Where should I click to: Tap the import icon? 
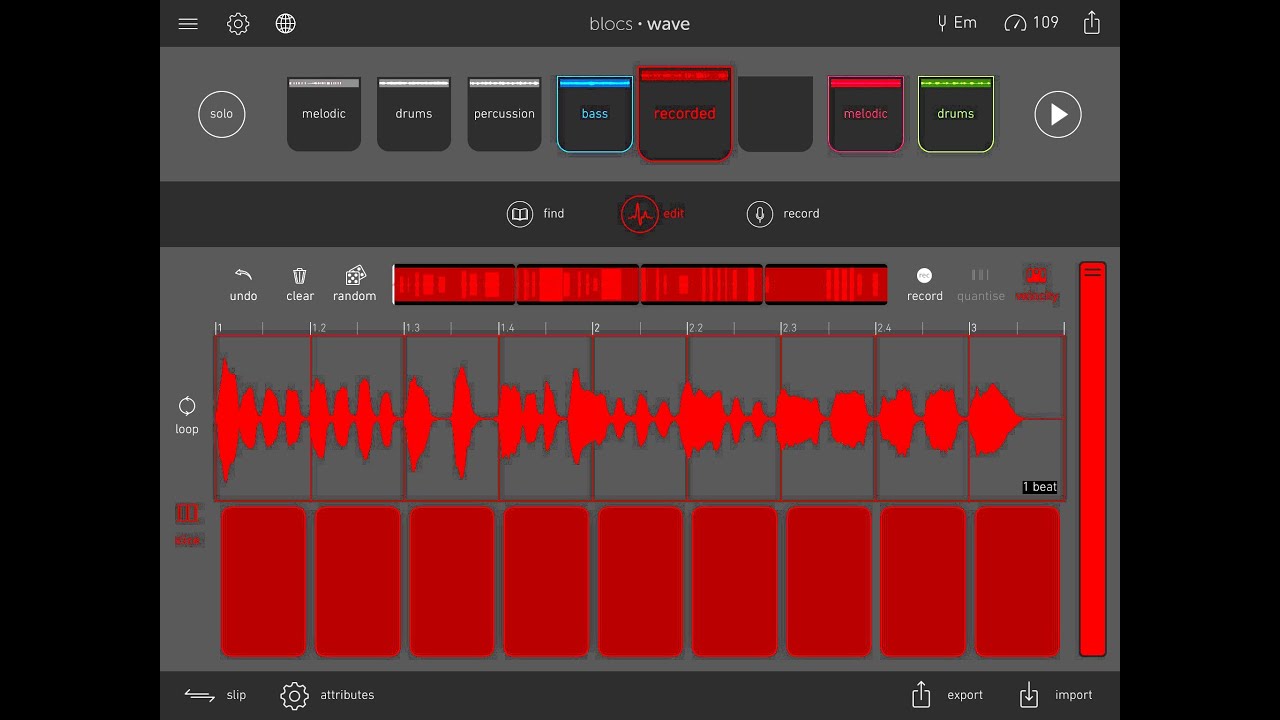pos(1029,695)
